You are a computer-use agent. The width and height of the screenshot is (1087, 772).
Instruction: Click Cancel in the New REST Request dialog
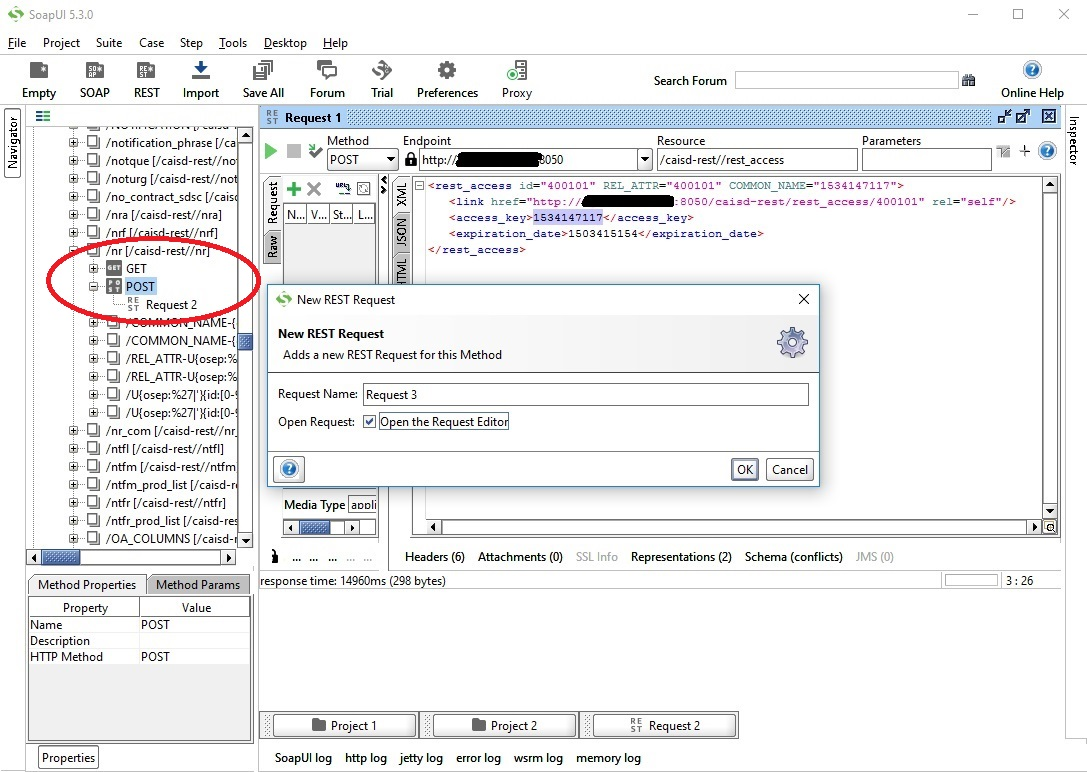click(789, 470)
